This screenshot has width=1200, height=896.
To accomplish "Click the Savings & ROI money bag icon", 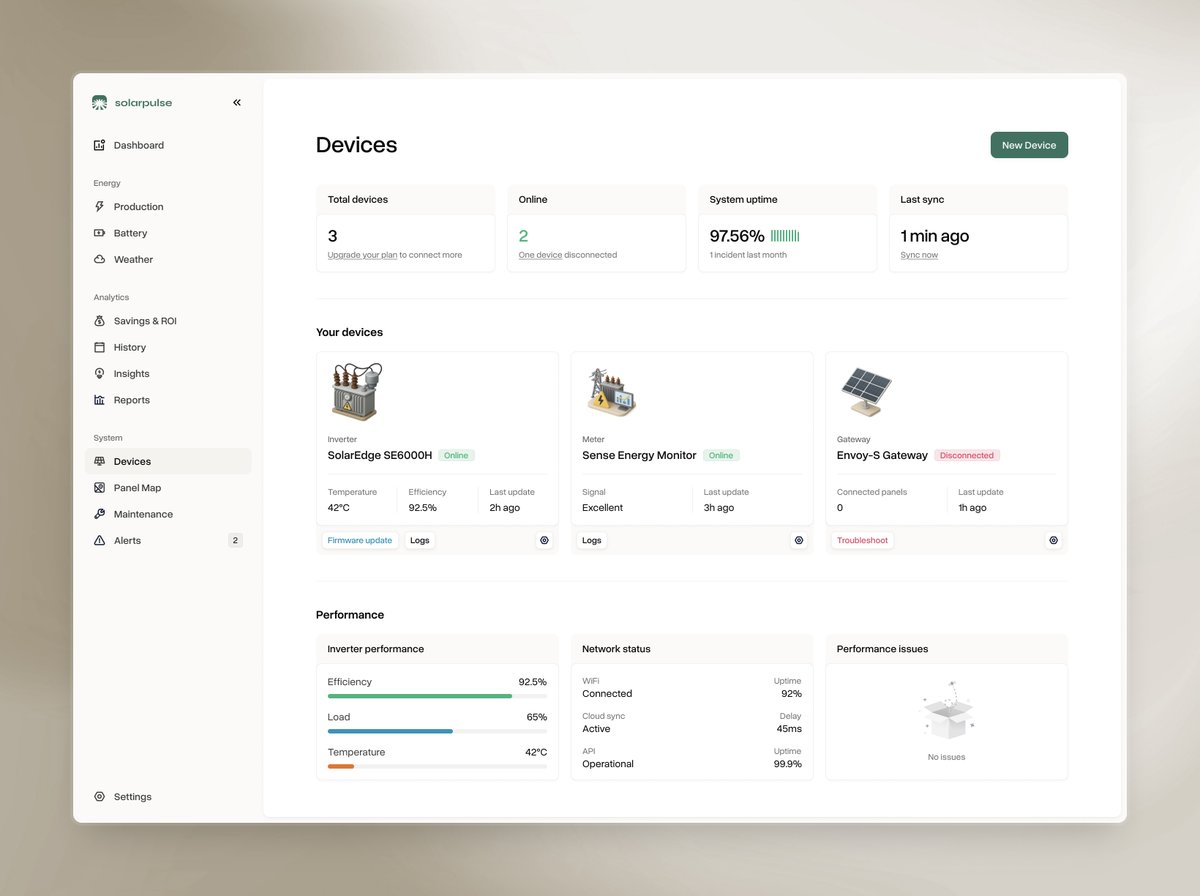I will pos(99,321).
